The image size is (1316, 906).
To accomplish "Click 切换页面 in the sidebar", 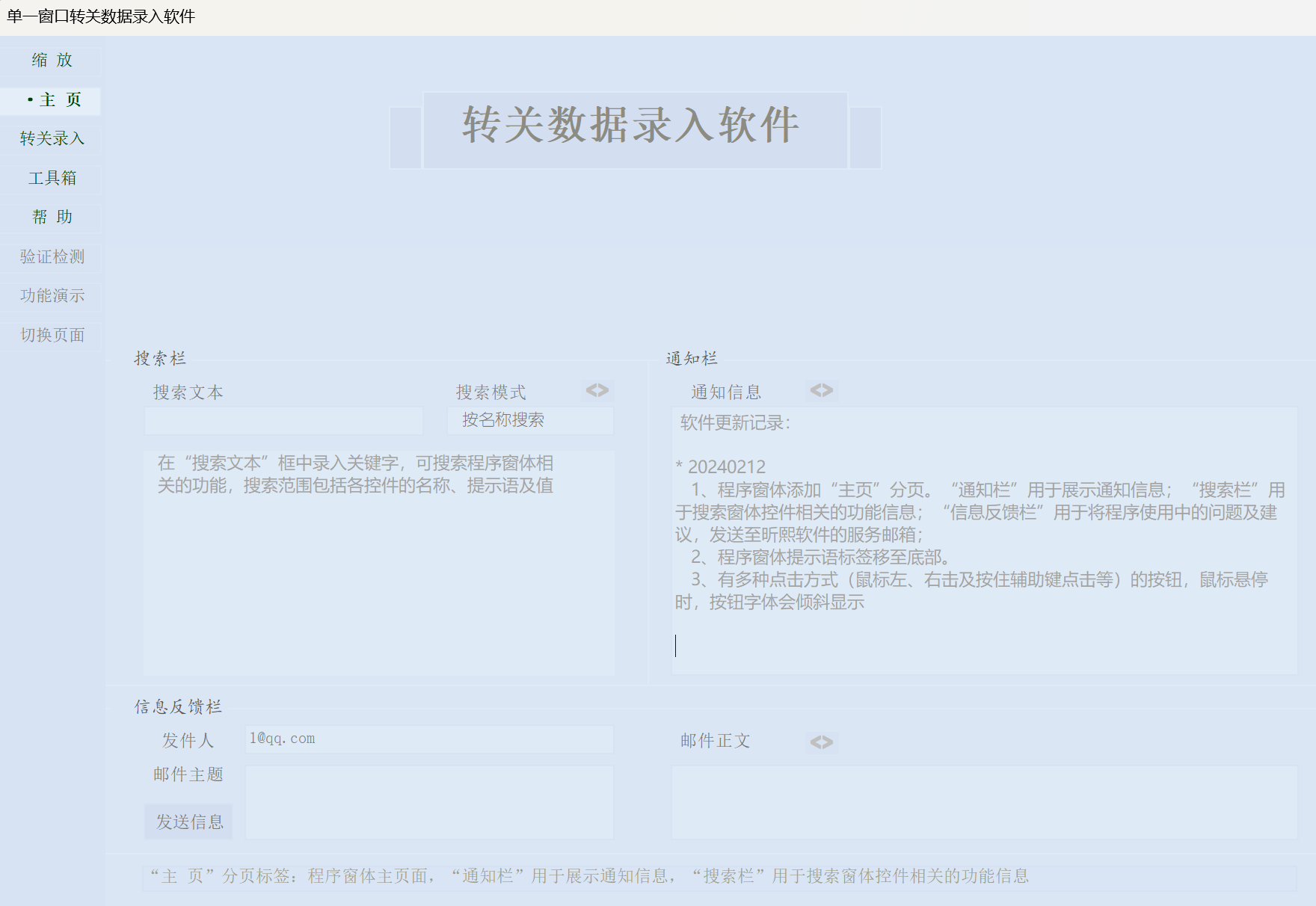I will tap(52, 336).
